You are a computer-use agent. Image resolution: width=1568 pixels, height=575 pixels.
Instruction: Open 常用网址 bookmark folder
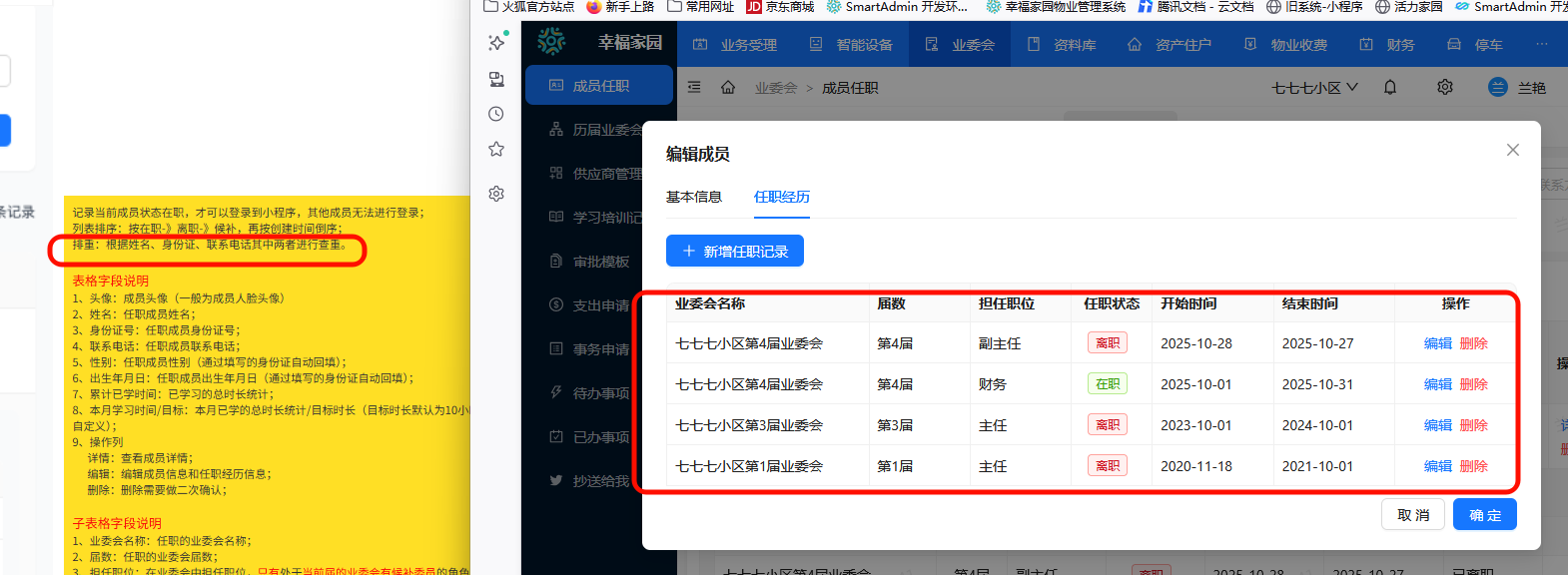(701, 7)
